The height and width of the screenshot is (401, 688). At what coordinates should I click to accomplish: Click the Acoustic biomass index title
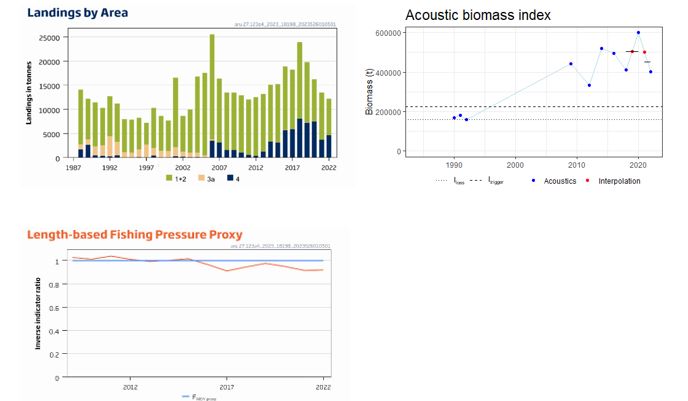tap(464, 15)
